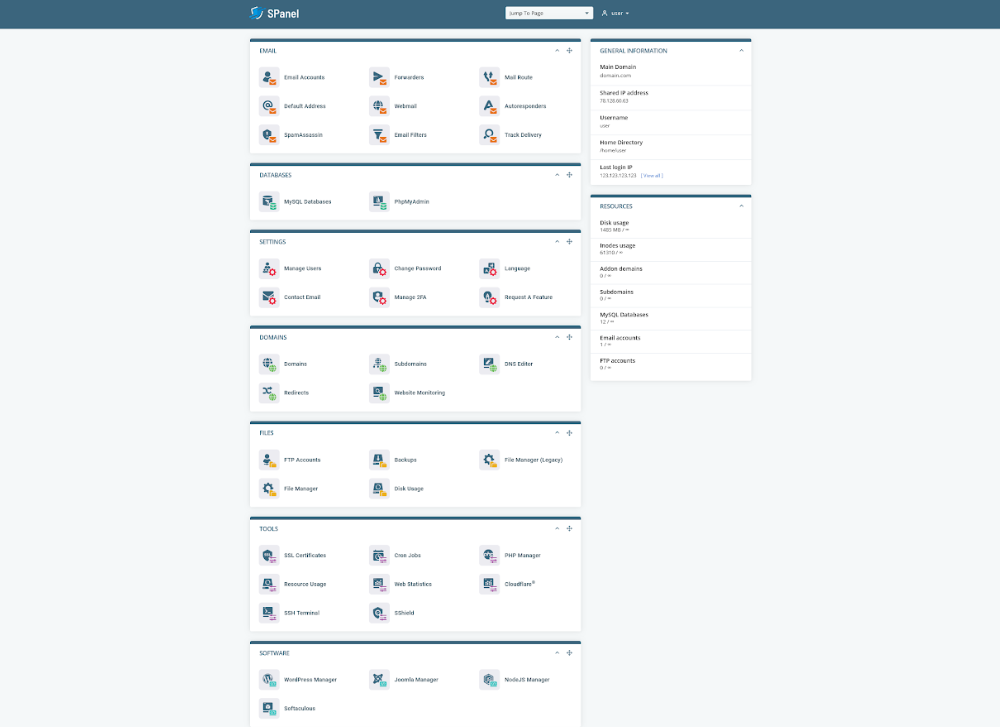Open the File Manager

pos(300,488)
